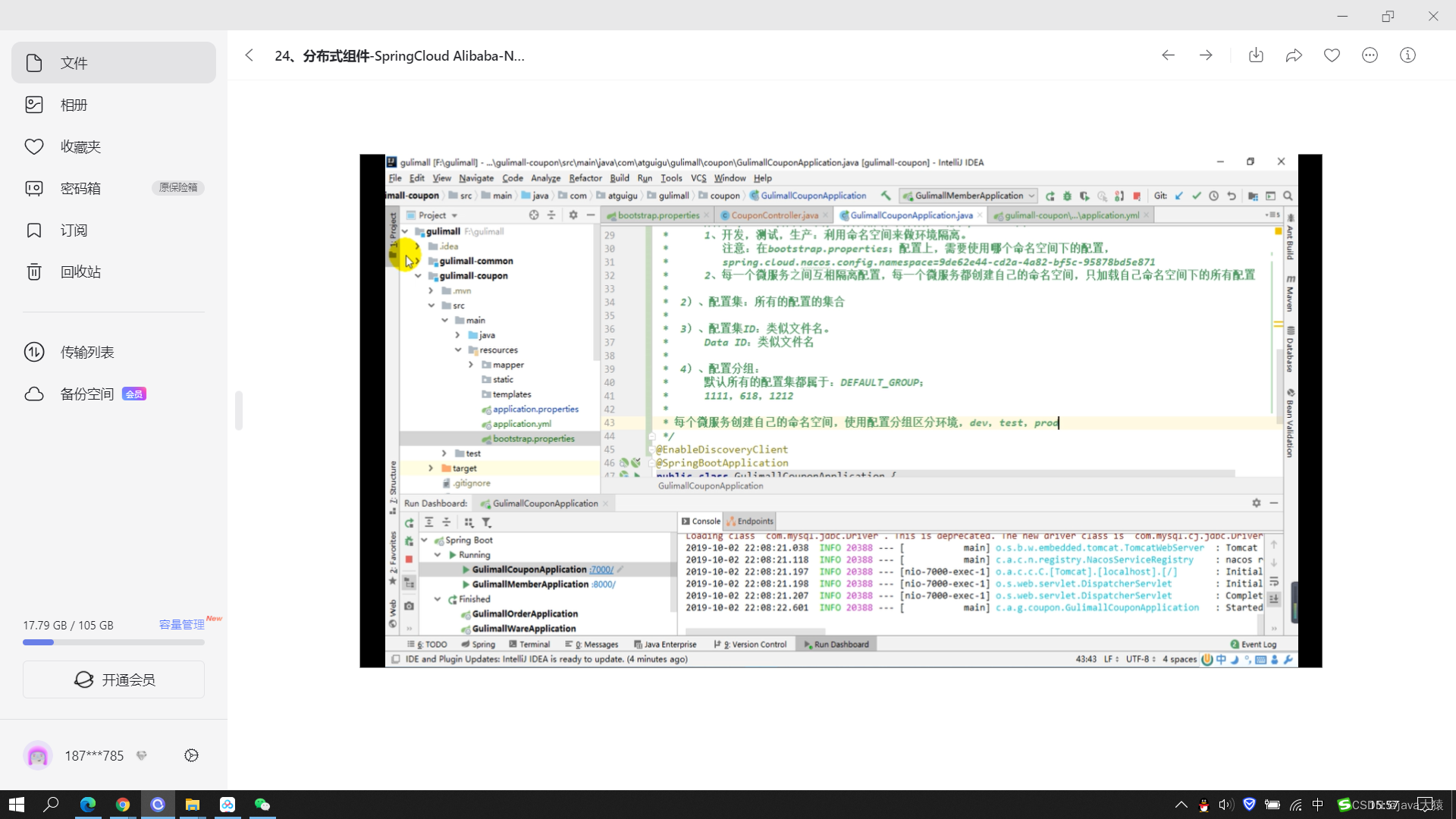Switch to Endpoints tab in previewed console
This screenshot has width=1456, height=819.
(750, 522)
